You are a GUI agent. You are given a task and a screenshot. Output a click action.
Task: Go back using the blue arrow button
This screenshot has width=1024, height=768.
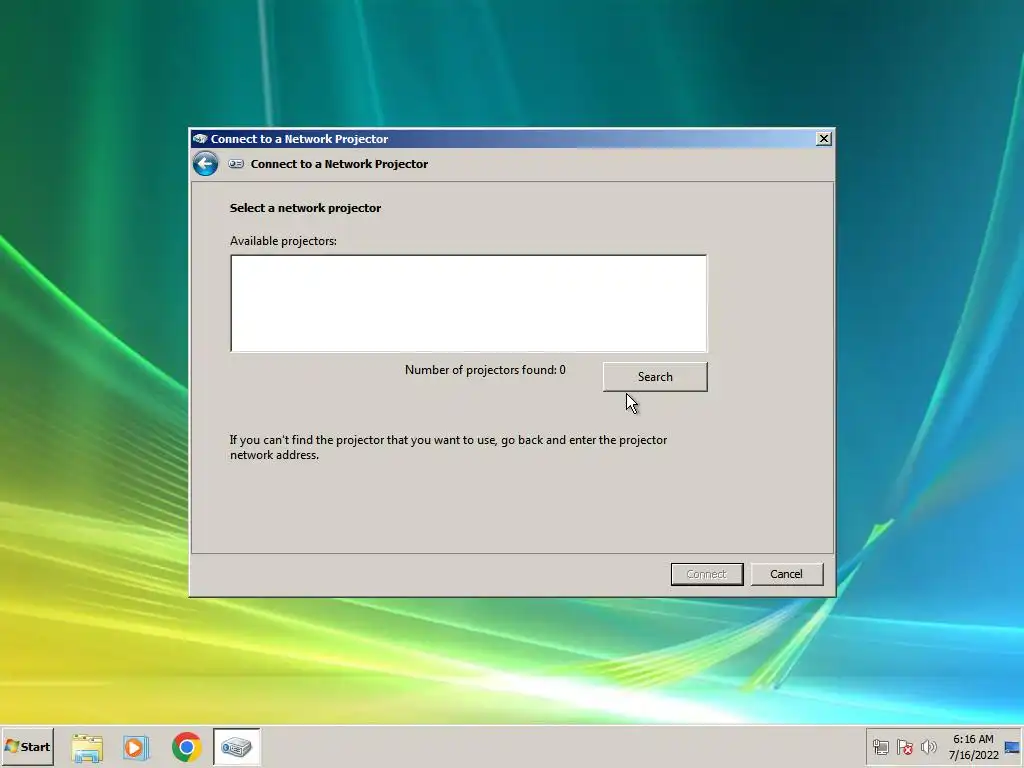click(205, 163)
